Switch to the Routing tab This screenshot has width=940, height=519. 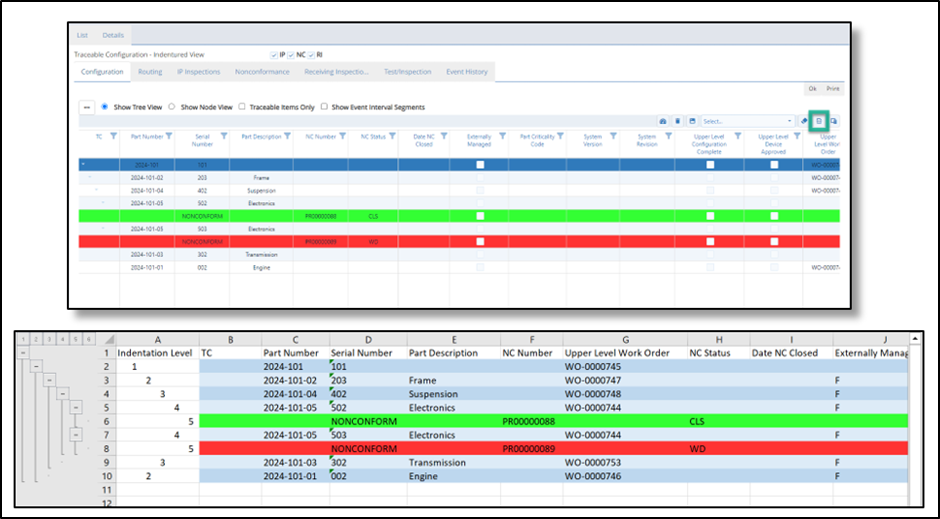(x=150, y=72)
